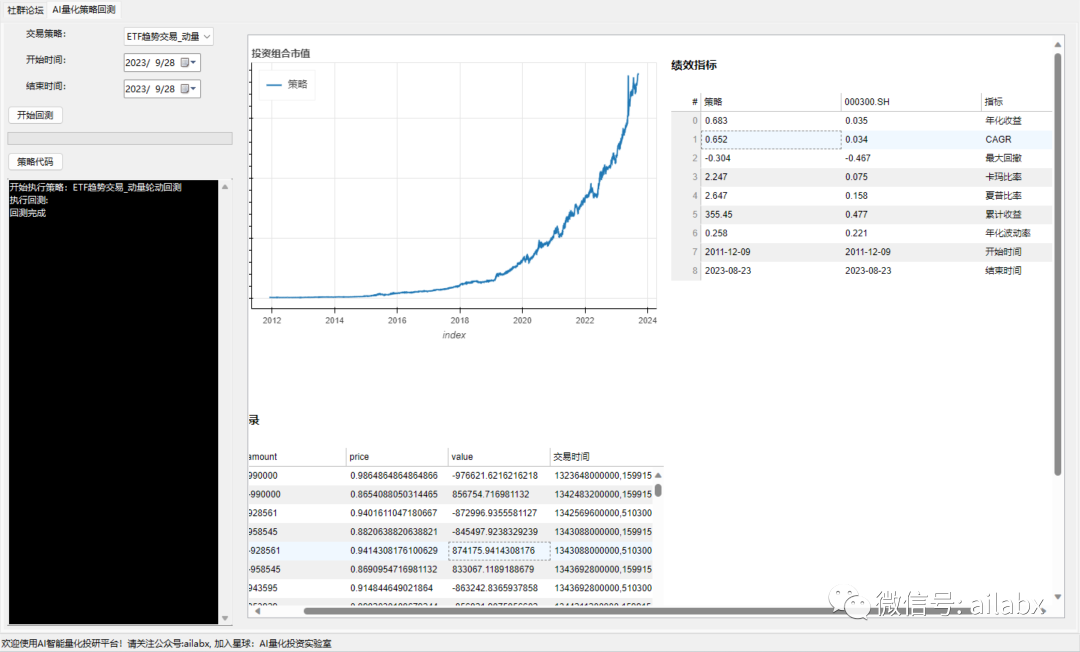Select the 0.683 年化收益 cell

(771, 120)
